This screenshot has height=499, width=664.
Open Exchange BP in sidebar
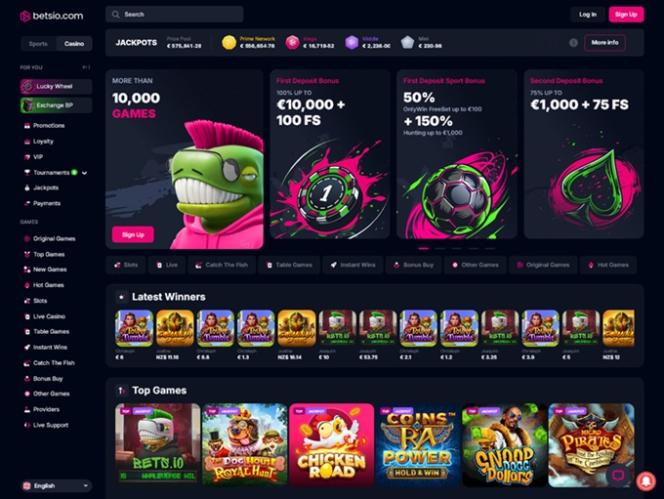(x=56, y=105)
